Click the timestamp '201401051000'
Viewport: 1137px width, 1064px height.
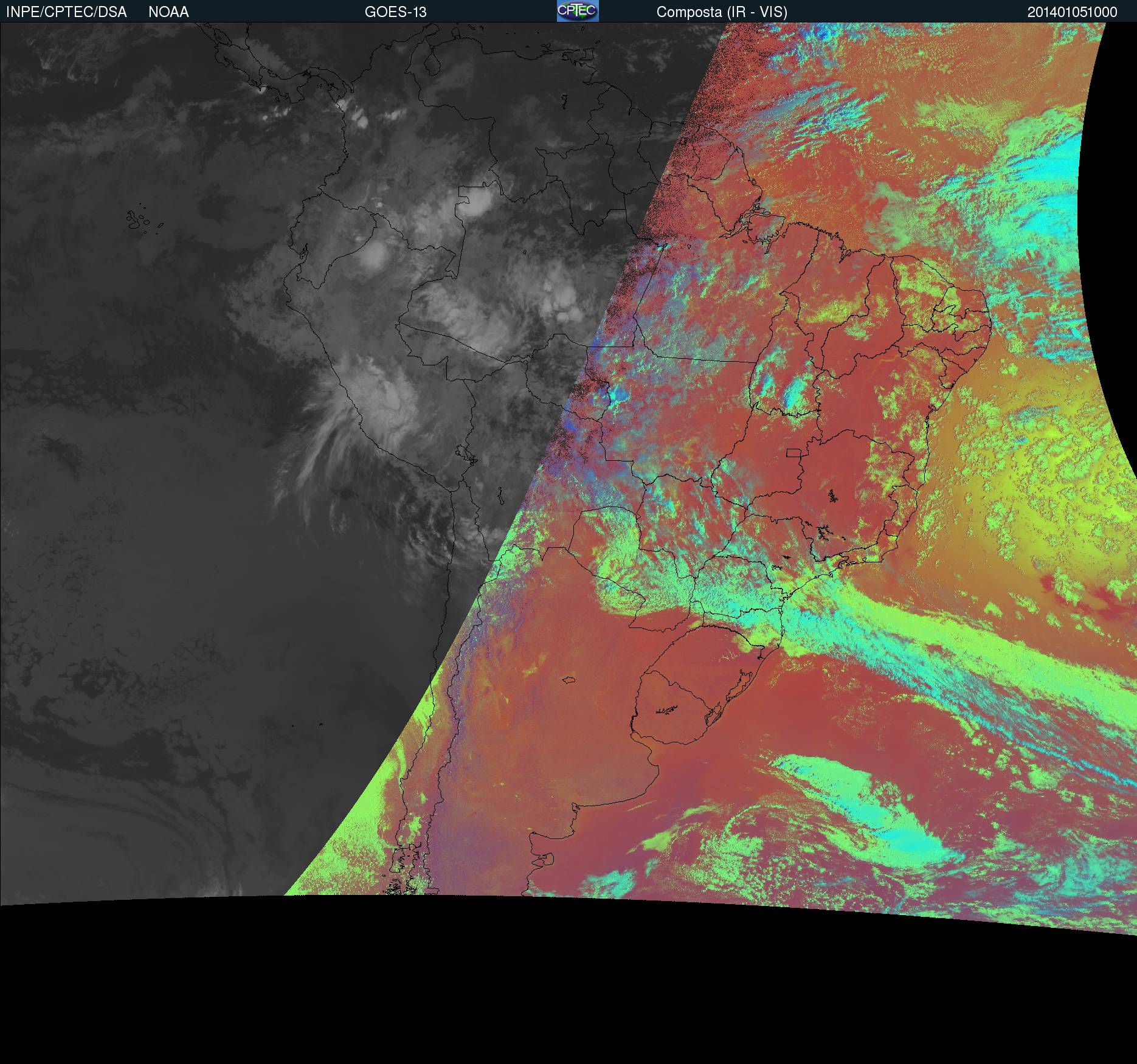pos(1073,12)
